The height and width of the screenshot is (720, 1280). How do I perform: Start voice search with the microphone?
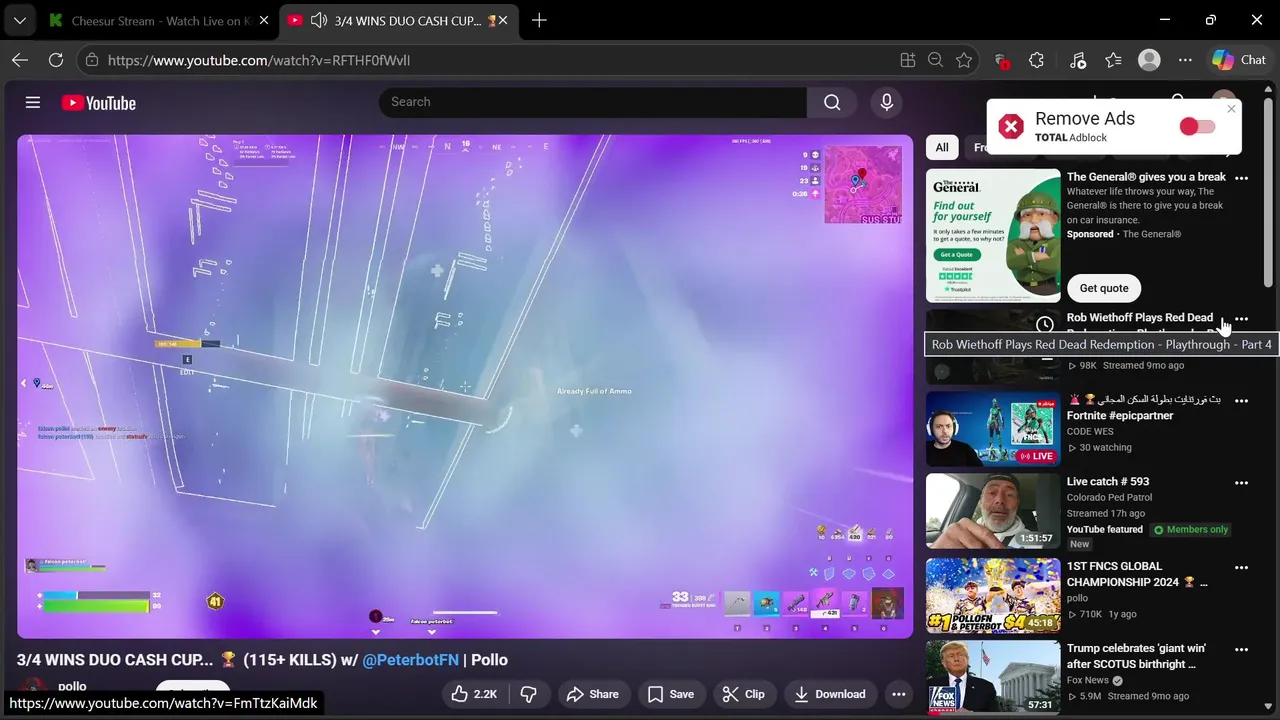tap(886, 102)
